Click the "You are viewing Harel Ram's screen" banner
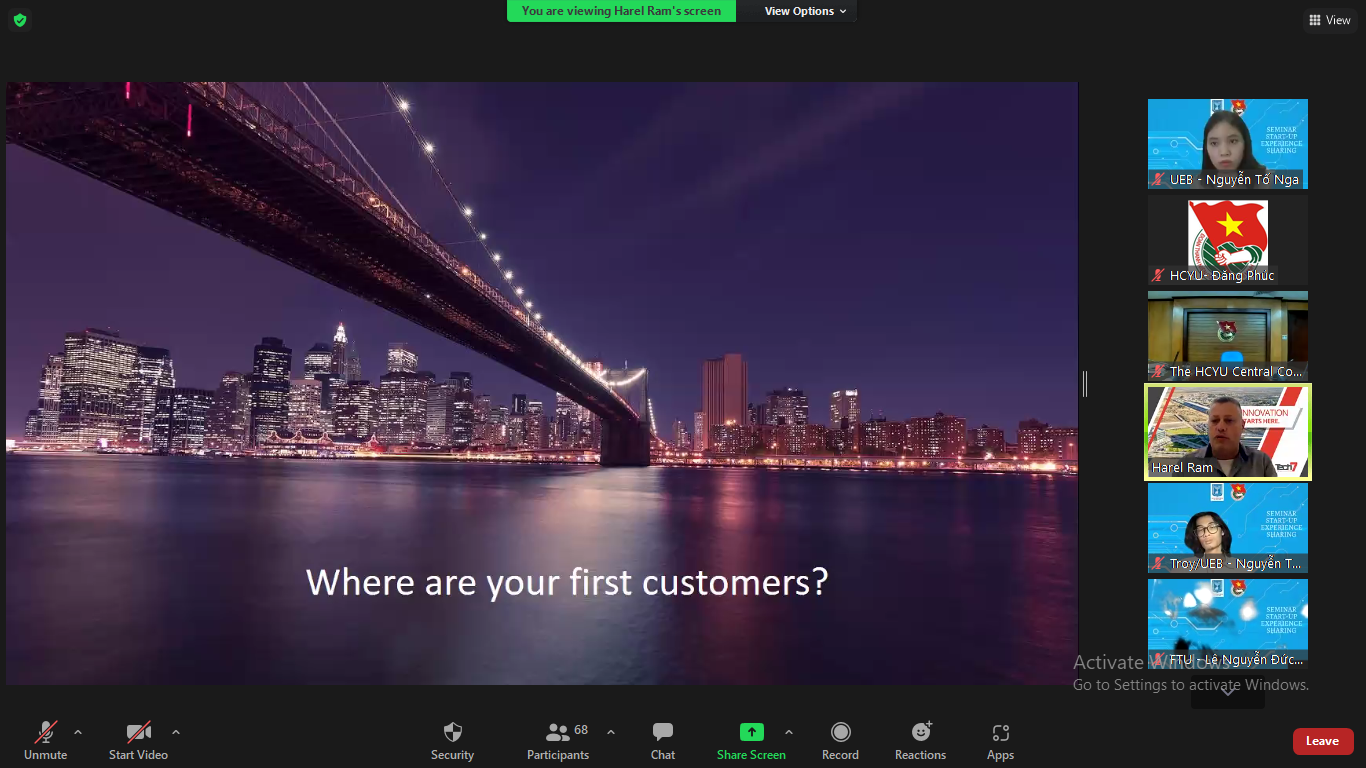 coord(621,11)
